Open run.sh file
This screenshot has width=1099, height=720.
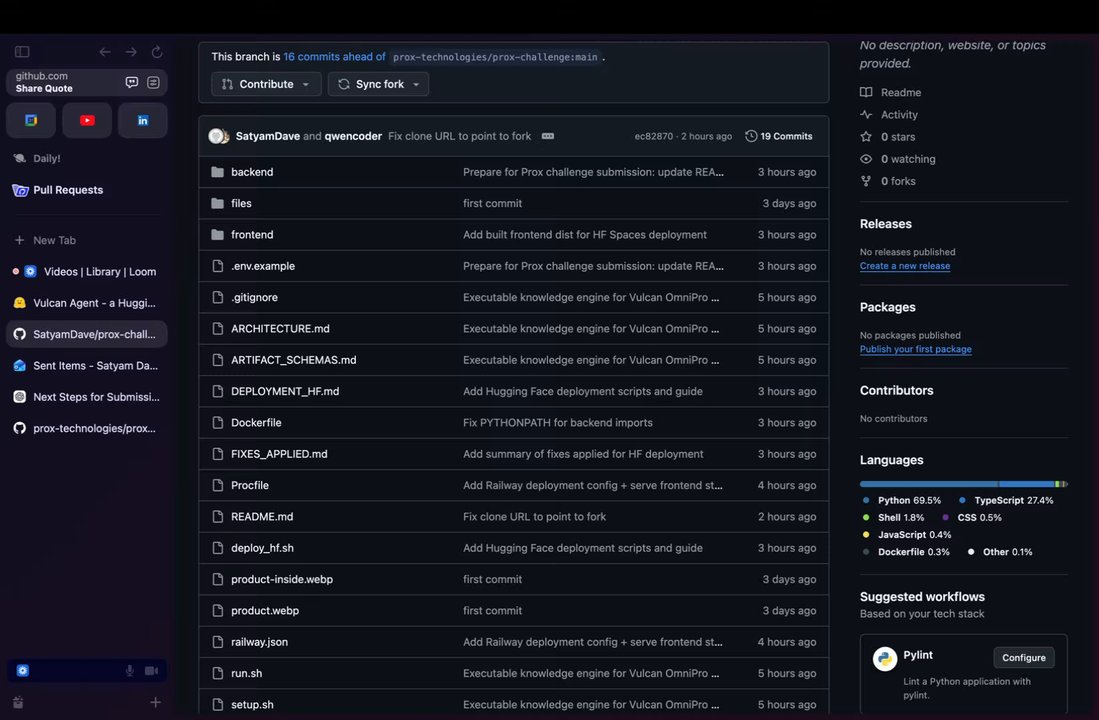click(x=247, y=673)
